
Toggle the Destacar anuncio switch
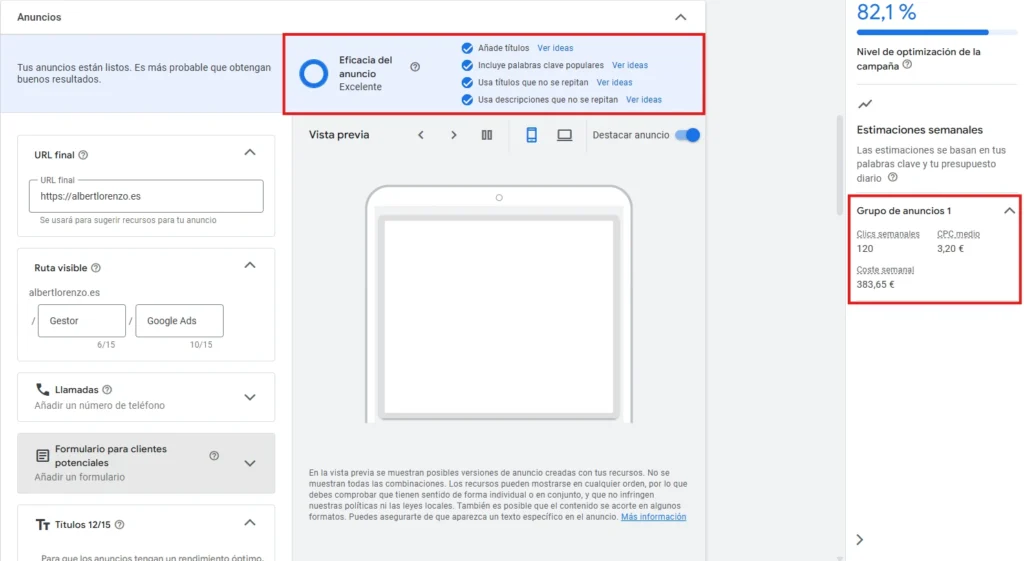click(x=687, y=135)
